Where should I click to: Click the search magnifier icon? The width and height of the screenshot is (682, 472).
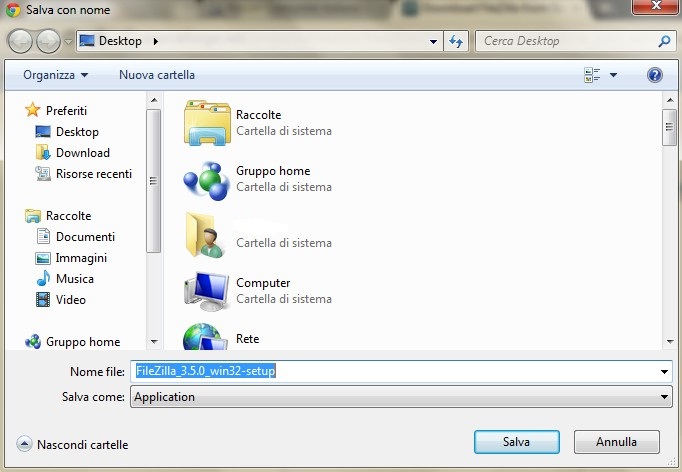point(664,41)
